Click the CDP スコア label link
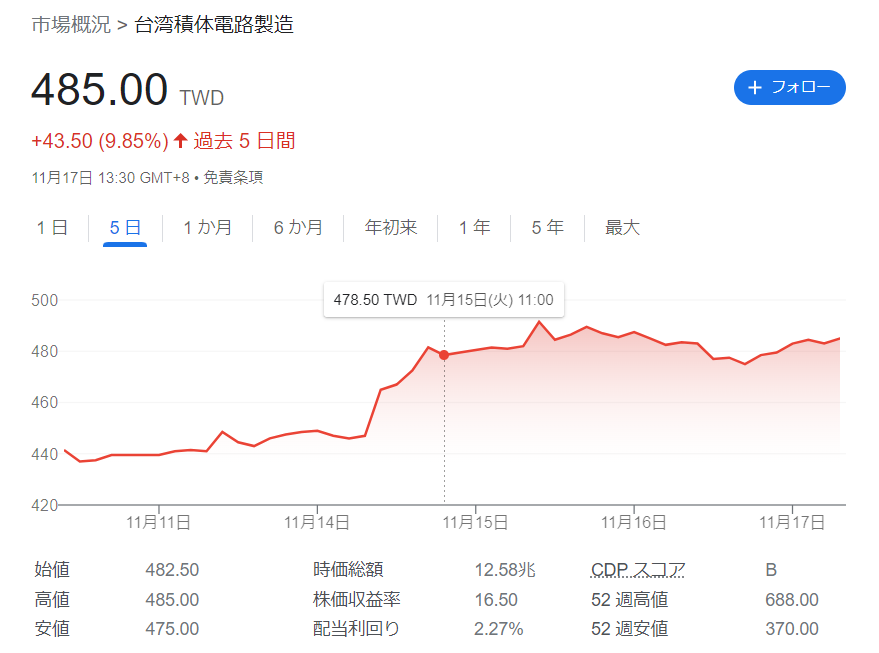This screenshot has width=879, height=653. pos(637,569)
